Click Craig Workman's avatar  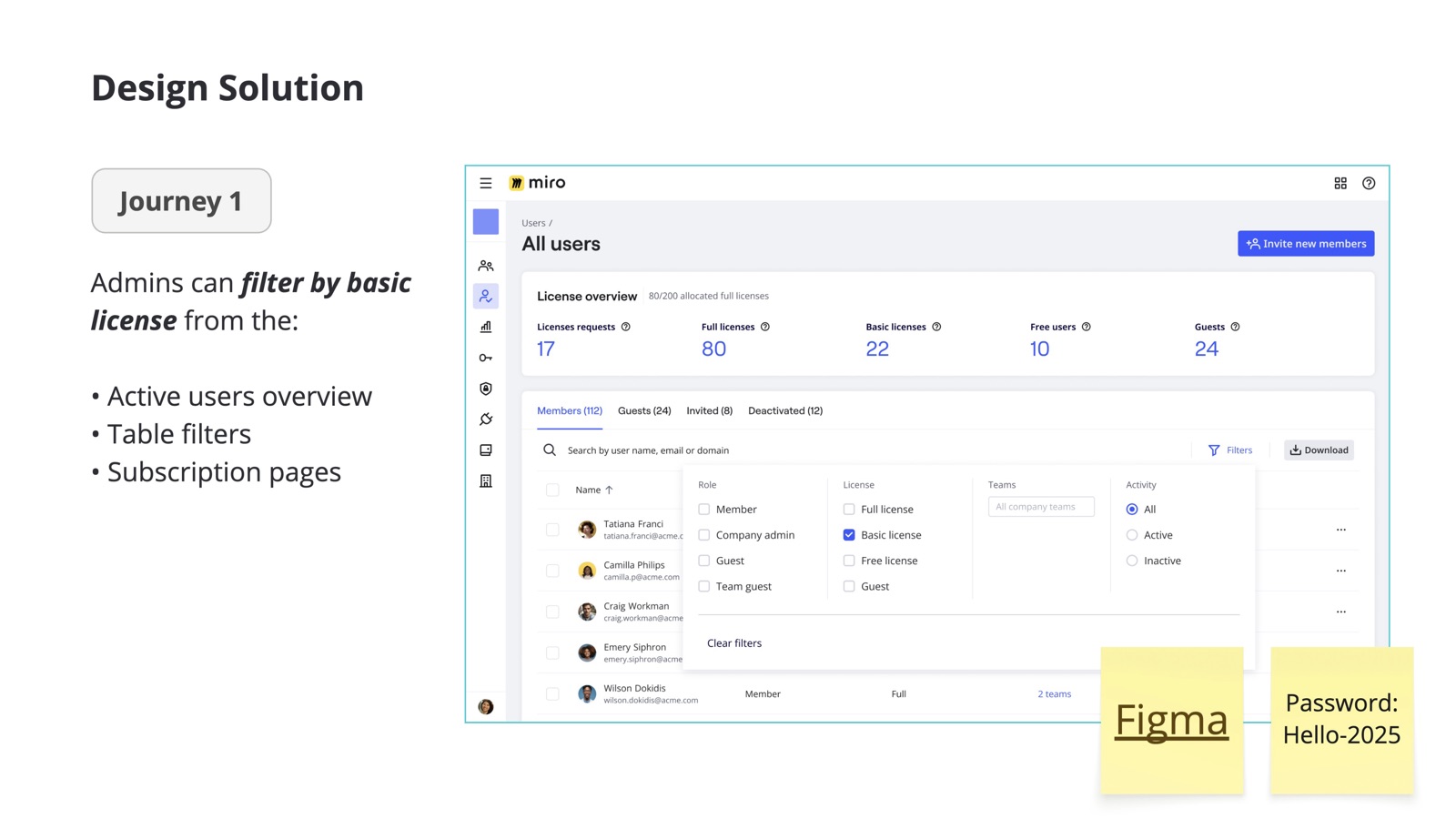[x=587, y=612]
